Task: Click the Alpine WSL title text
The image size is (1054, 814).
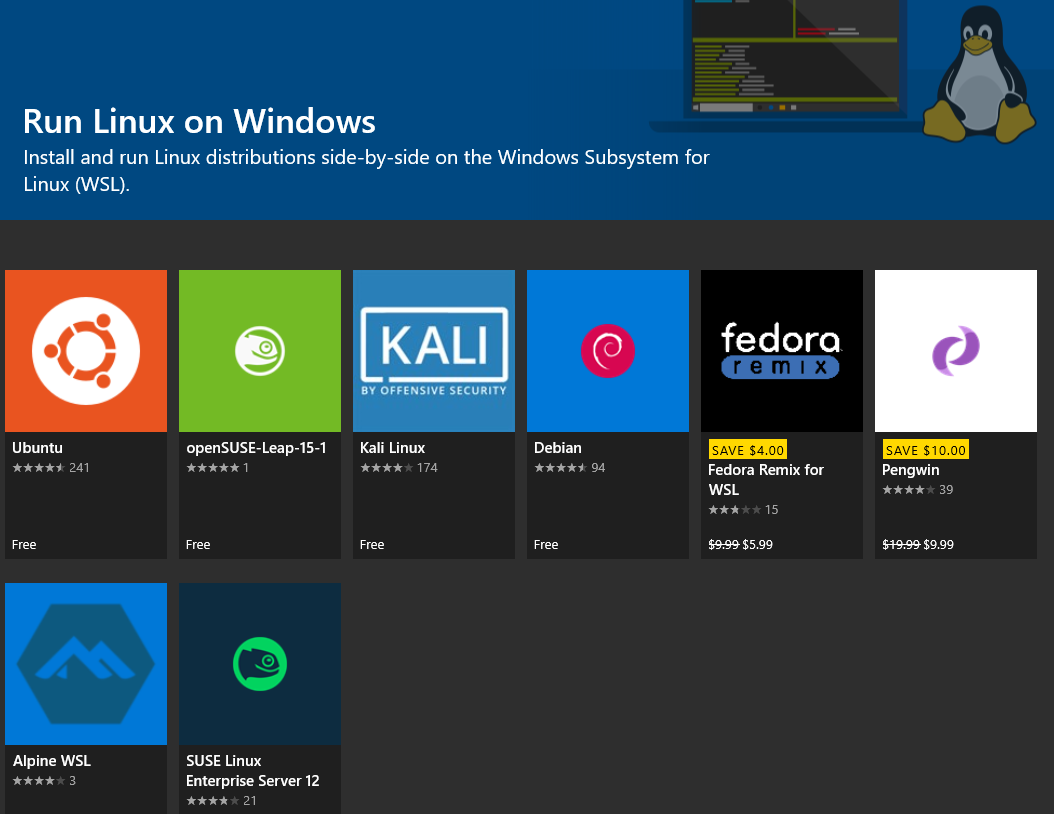Action: pos(52,761)
